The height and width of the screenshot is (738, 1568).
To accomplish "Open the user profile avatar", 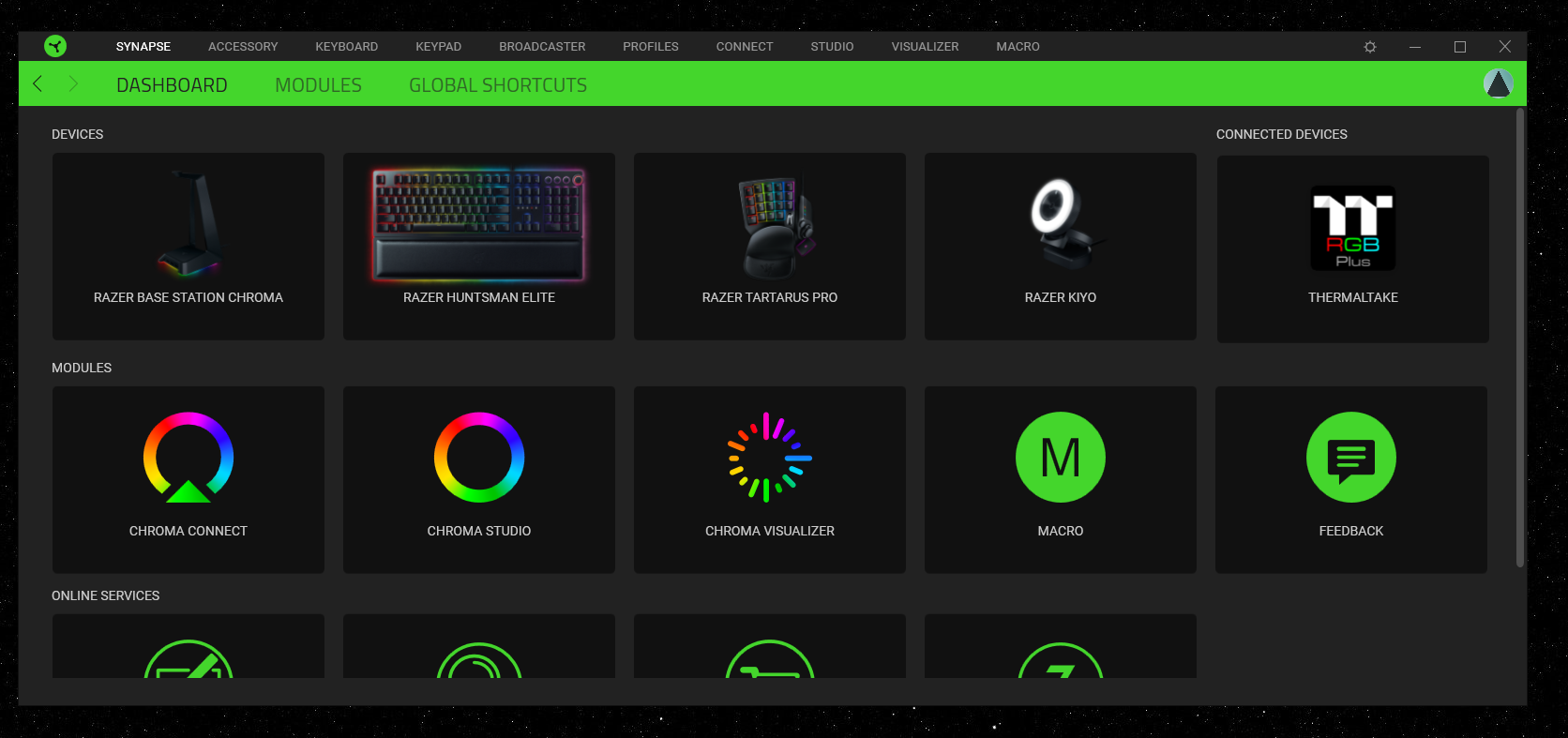I will (1498, 83).
